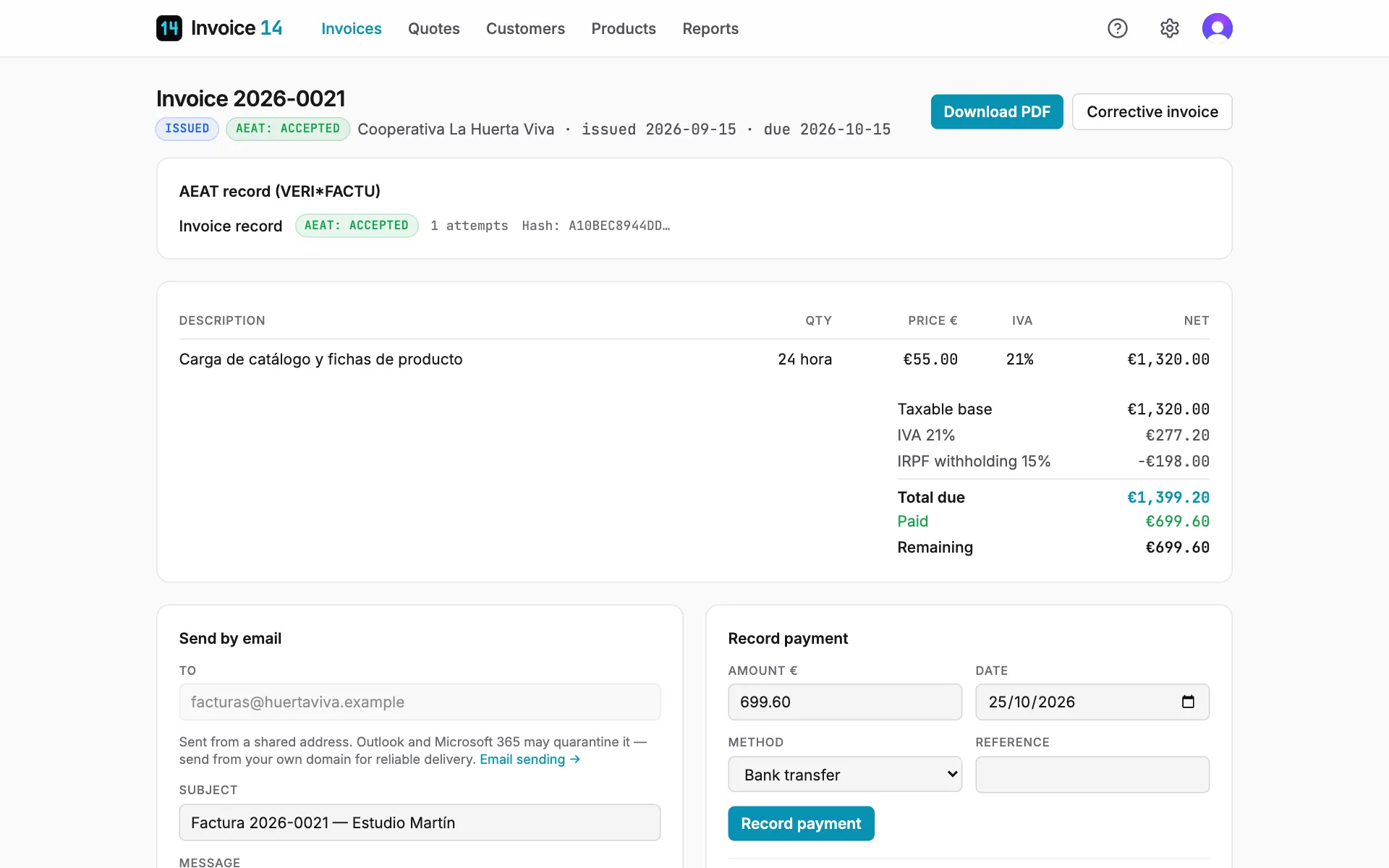Click the IVA 21% amount €277.20

tap(1178, 435)
